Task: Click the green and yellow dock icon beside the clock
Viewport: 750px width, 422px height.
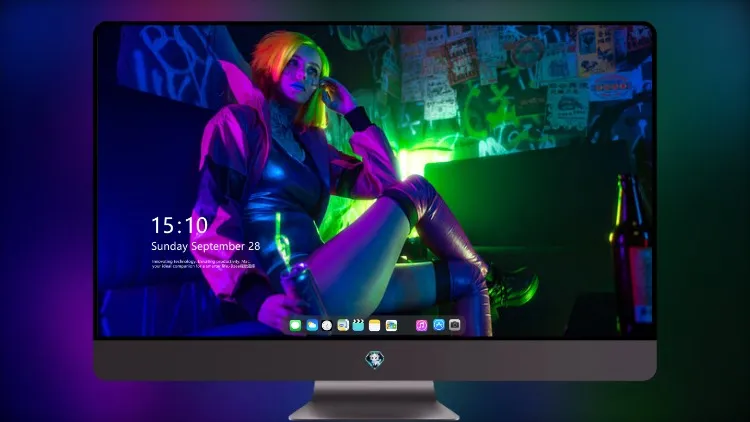Action: pyautogui.click(x=342, y=325)
